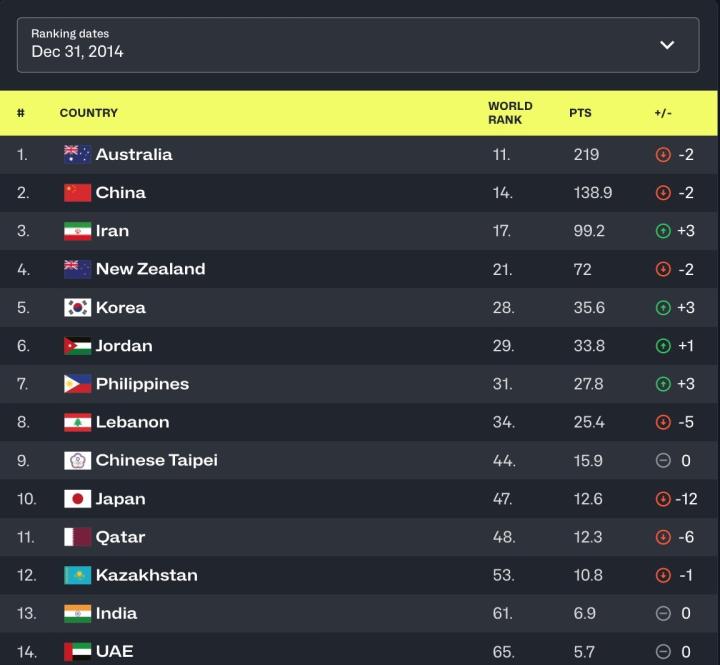
Task: Open the Ranking dates dropdown
Action: click(x=357, y=44)
